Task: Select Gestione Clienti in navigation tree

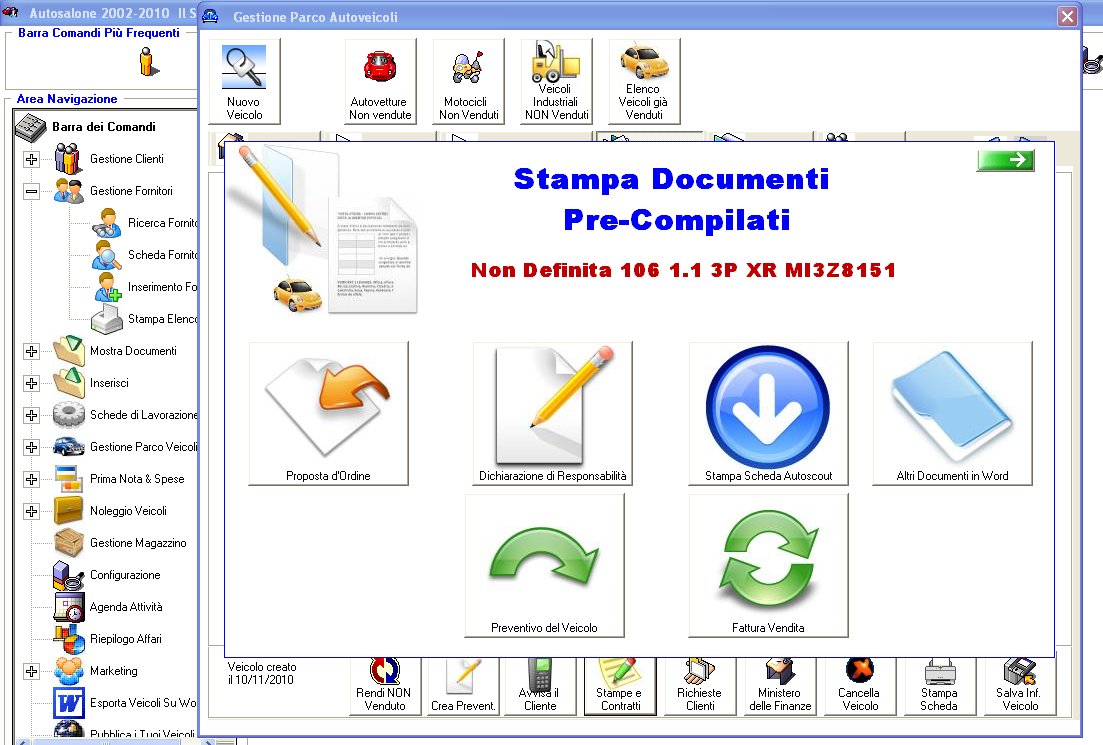Action: (x=127, y=159)
